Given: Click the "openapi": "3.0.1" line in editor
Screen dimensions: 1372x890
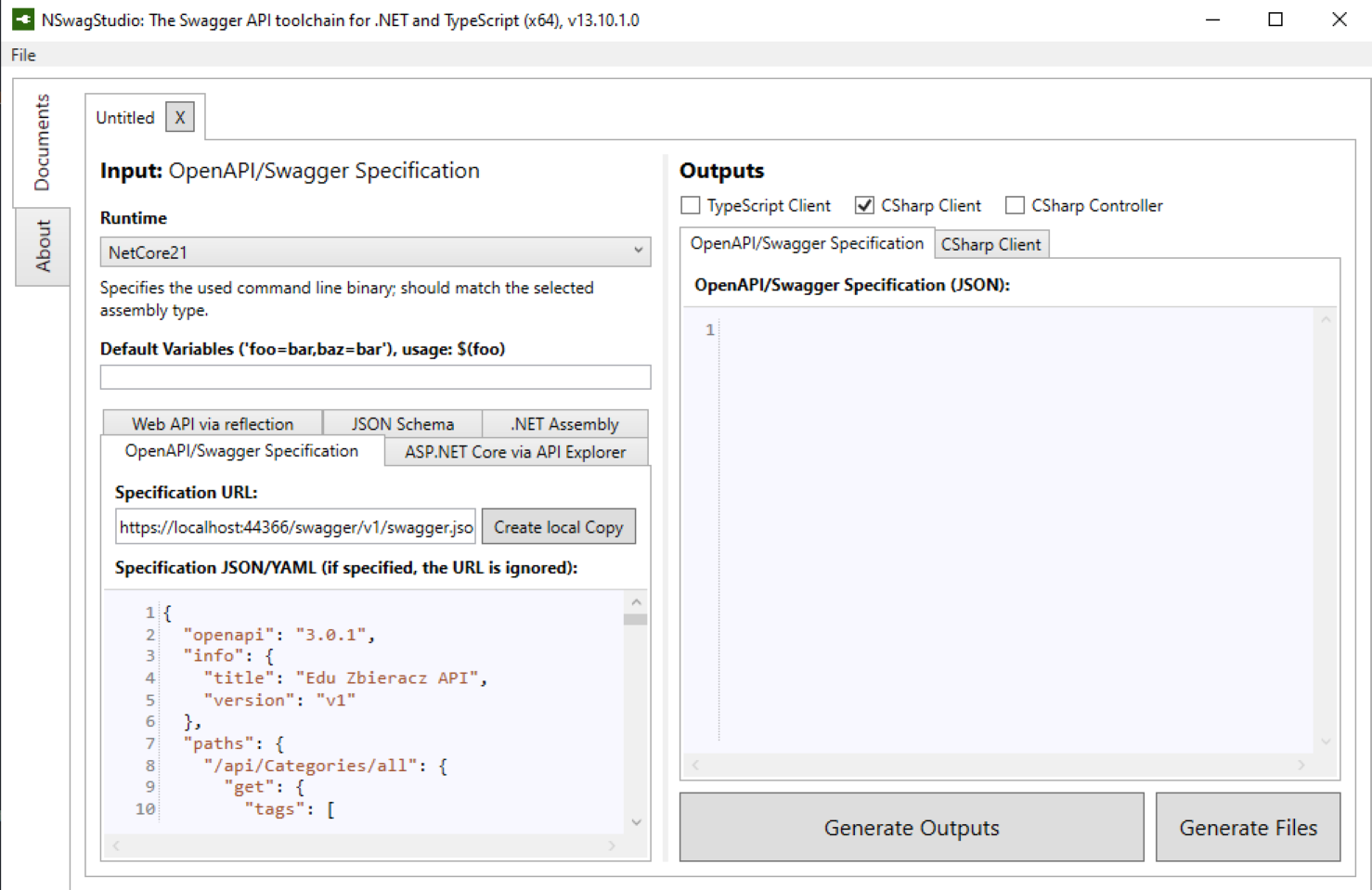Looking at the screenshot, I should (x=278, y=635).
